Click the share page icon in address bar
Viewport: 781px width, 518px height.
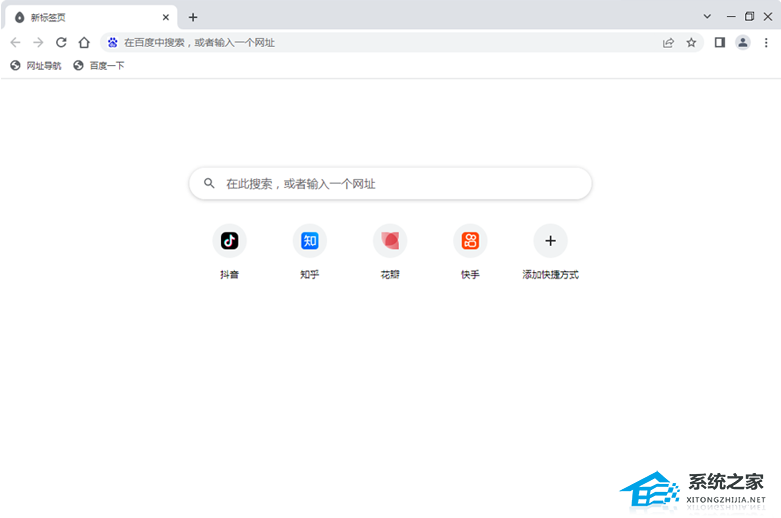[668, 42]
